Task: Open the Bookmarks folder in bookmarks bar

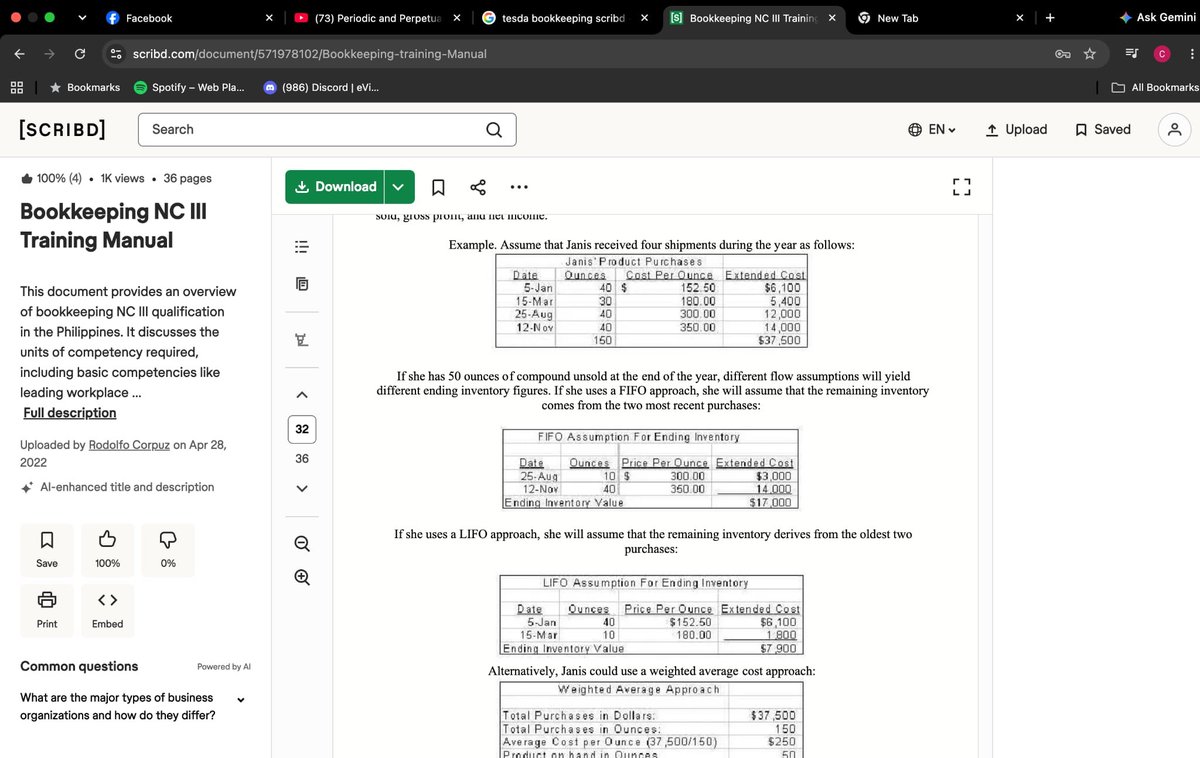Action: tap(84, 87)
